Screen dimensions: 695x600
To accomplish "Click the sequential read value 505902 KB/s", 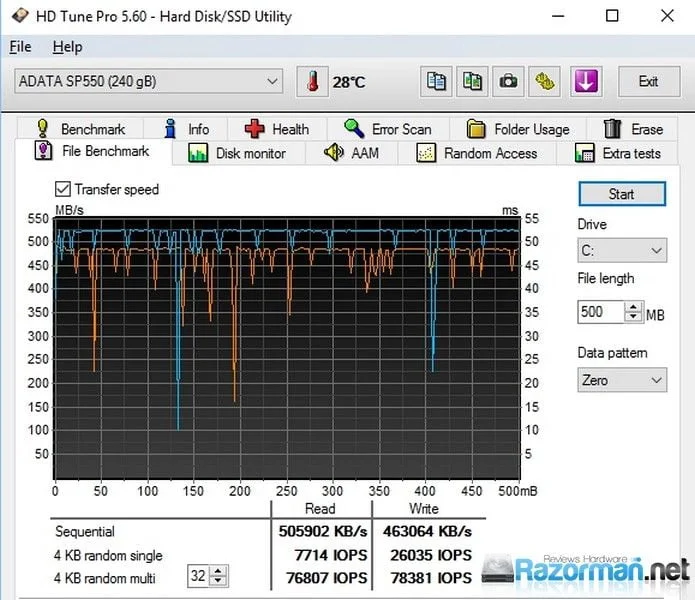I will pos(323,531).
